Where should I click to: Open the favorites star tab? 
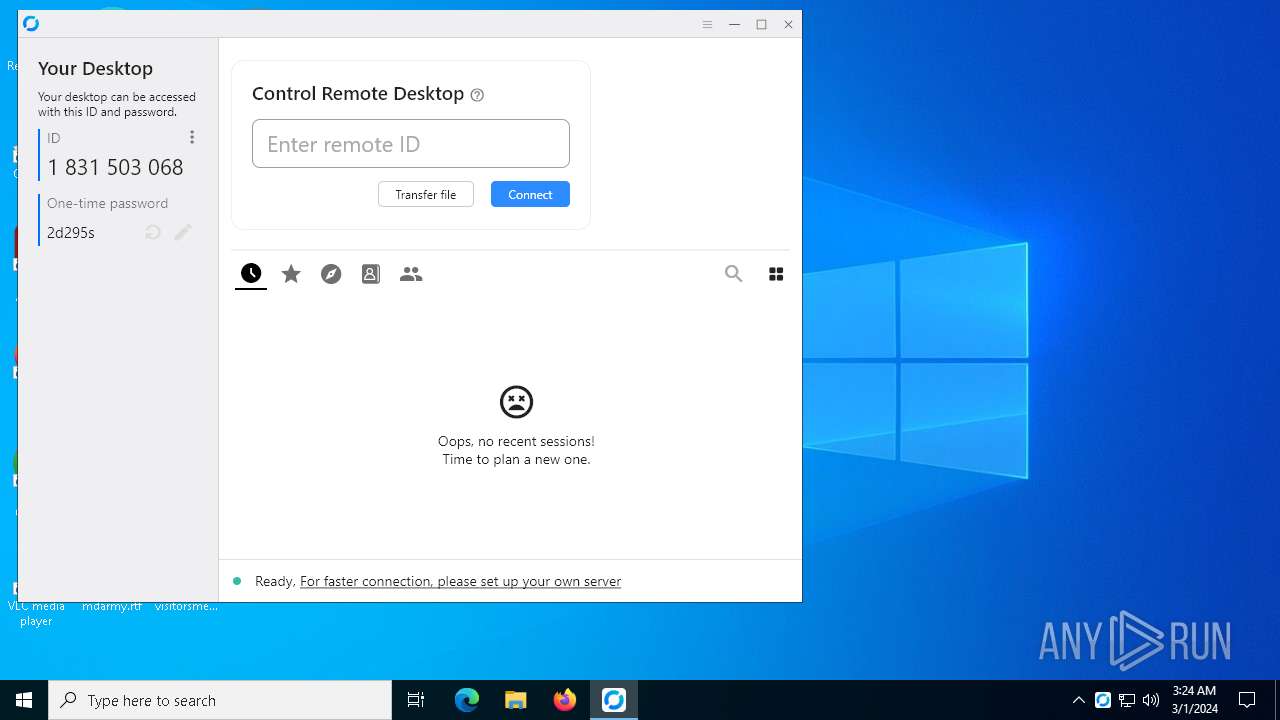point(291,274)
